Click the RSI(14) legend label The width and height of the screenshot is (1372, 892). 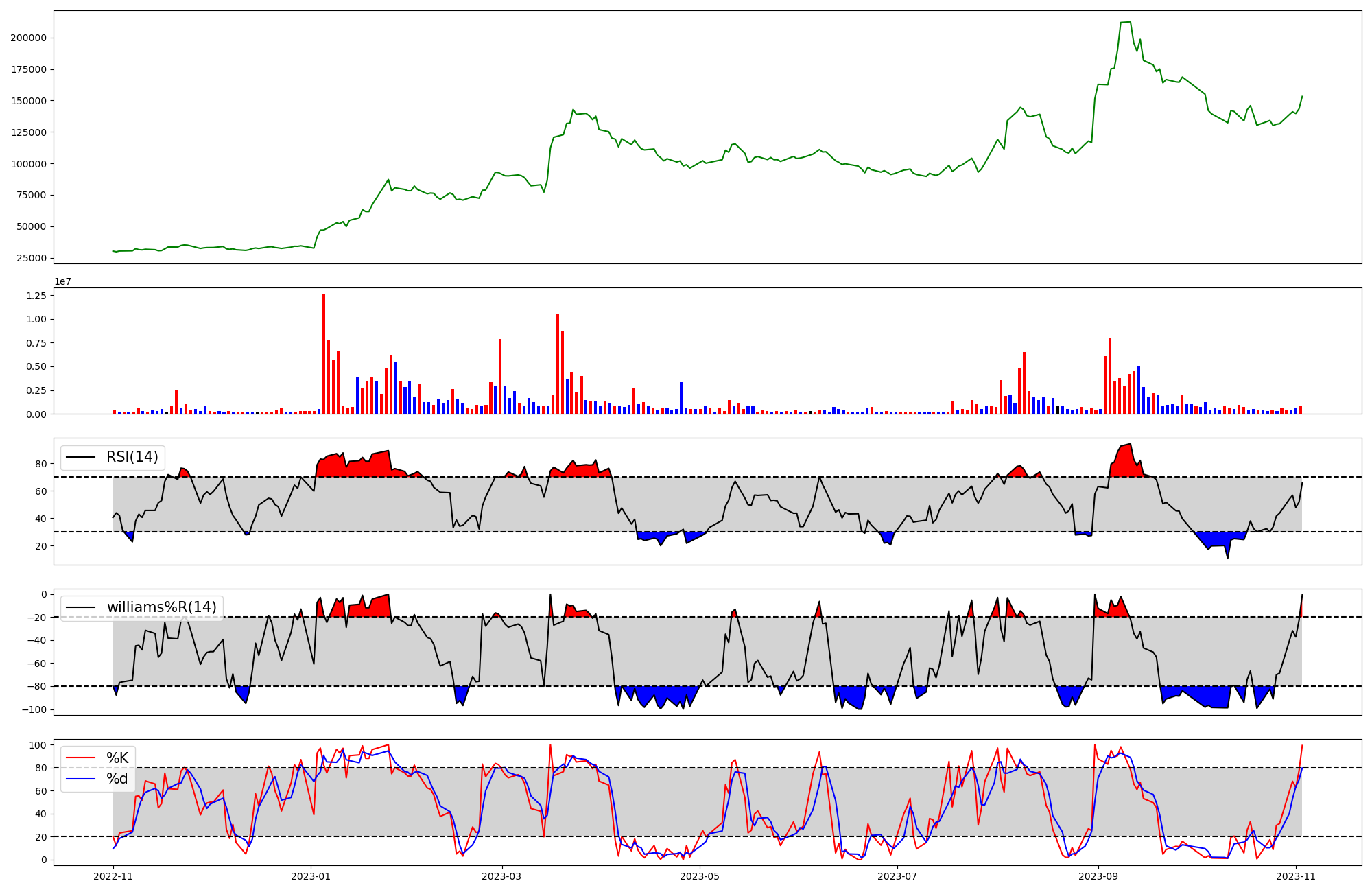(132, 457)
